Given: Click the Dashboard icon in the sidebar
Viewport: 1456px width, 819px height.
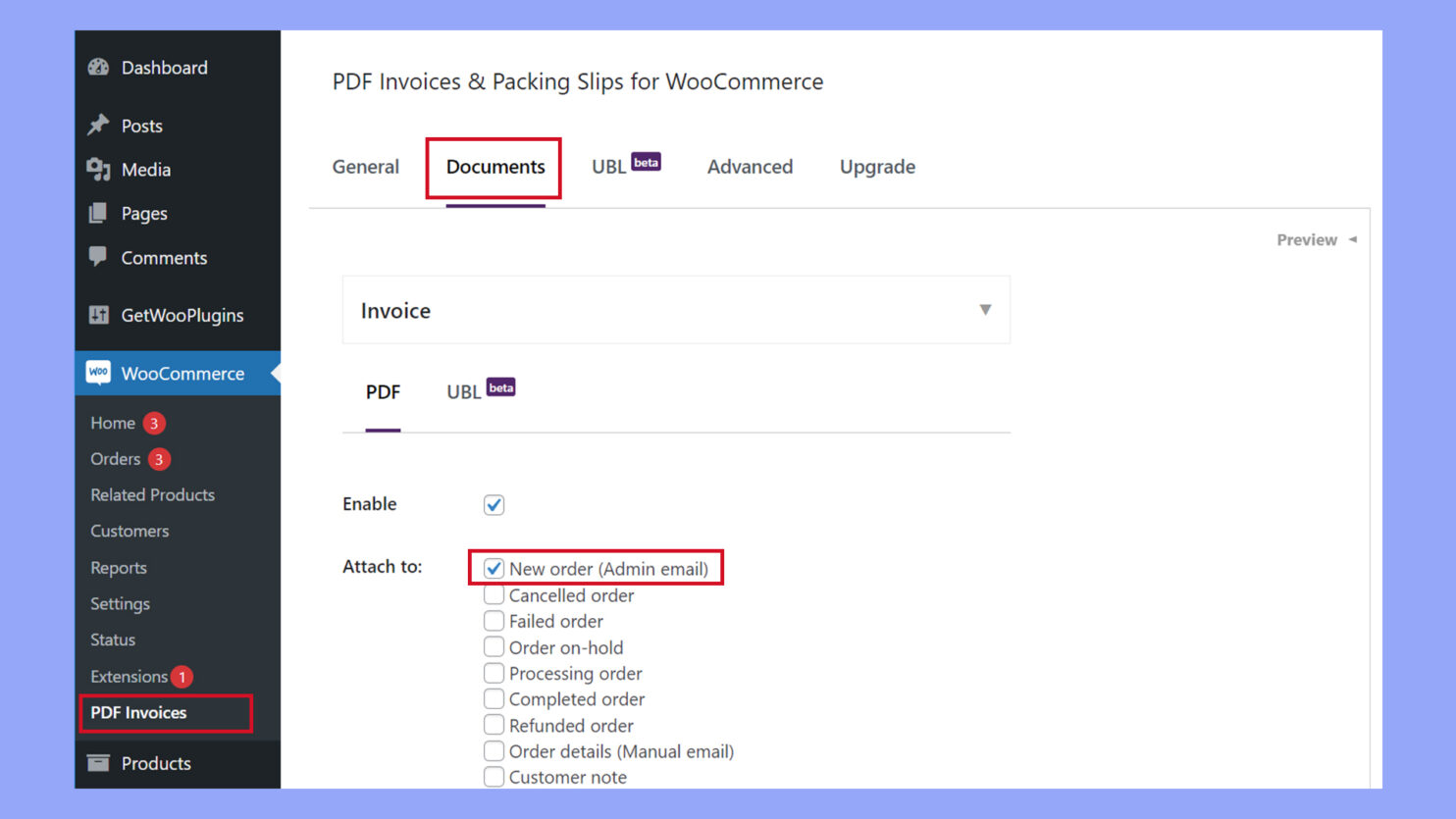Looking at the screenshot, I should pos(98,67).
